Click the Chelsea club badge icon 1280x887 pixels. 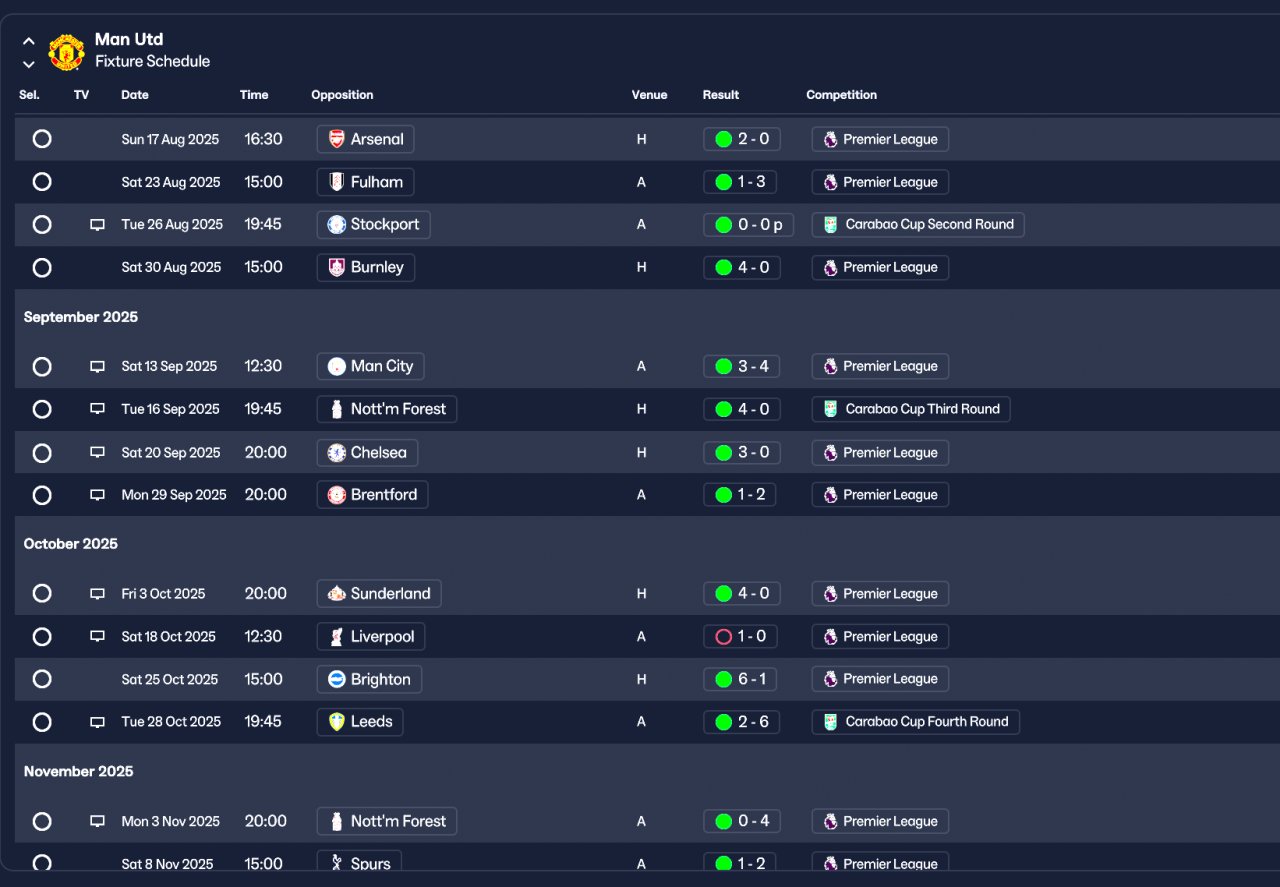(337, 453)
